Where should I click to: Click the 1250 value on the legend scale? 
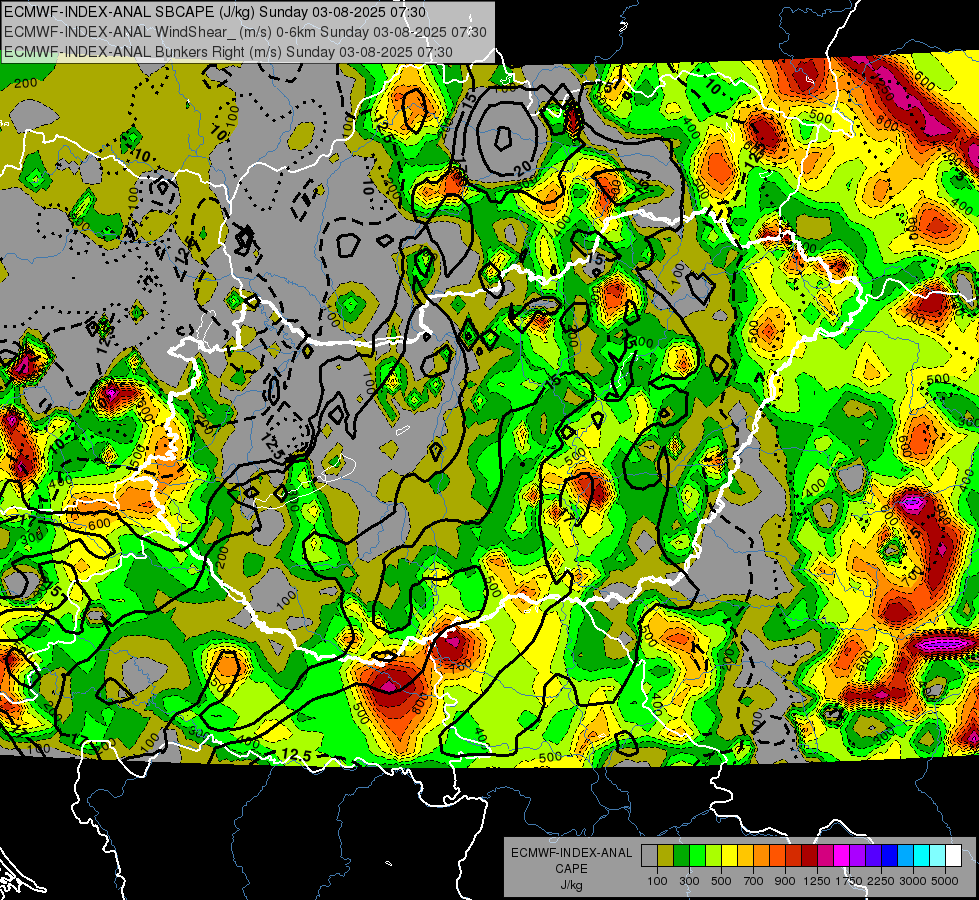pyautogui.click(x=817, y=881)
